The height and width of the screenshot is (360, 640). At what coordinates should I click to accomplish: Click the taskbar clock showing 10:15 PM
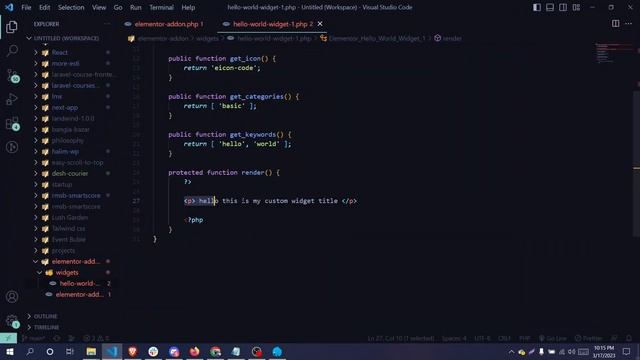(604, 351)
